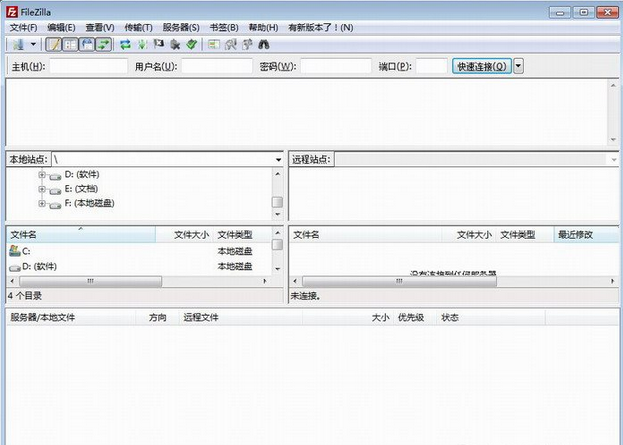Open the 传输(T) menu
623x445 pixels.
point(138,27)
